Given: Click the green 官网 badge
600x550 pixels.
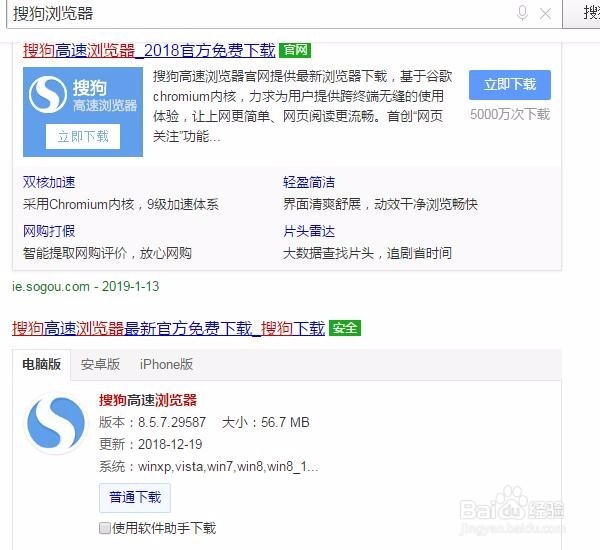Looking at the screenshot, I should pyautogui.click(x=295, y=50).
